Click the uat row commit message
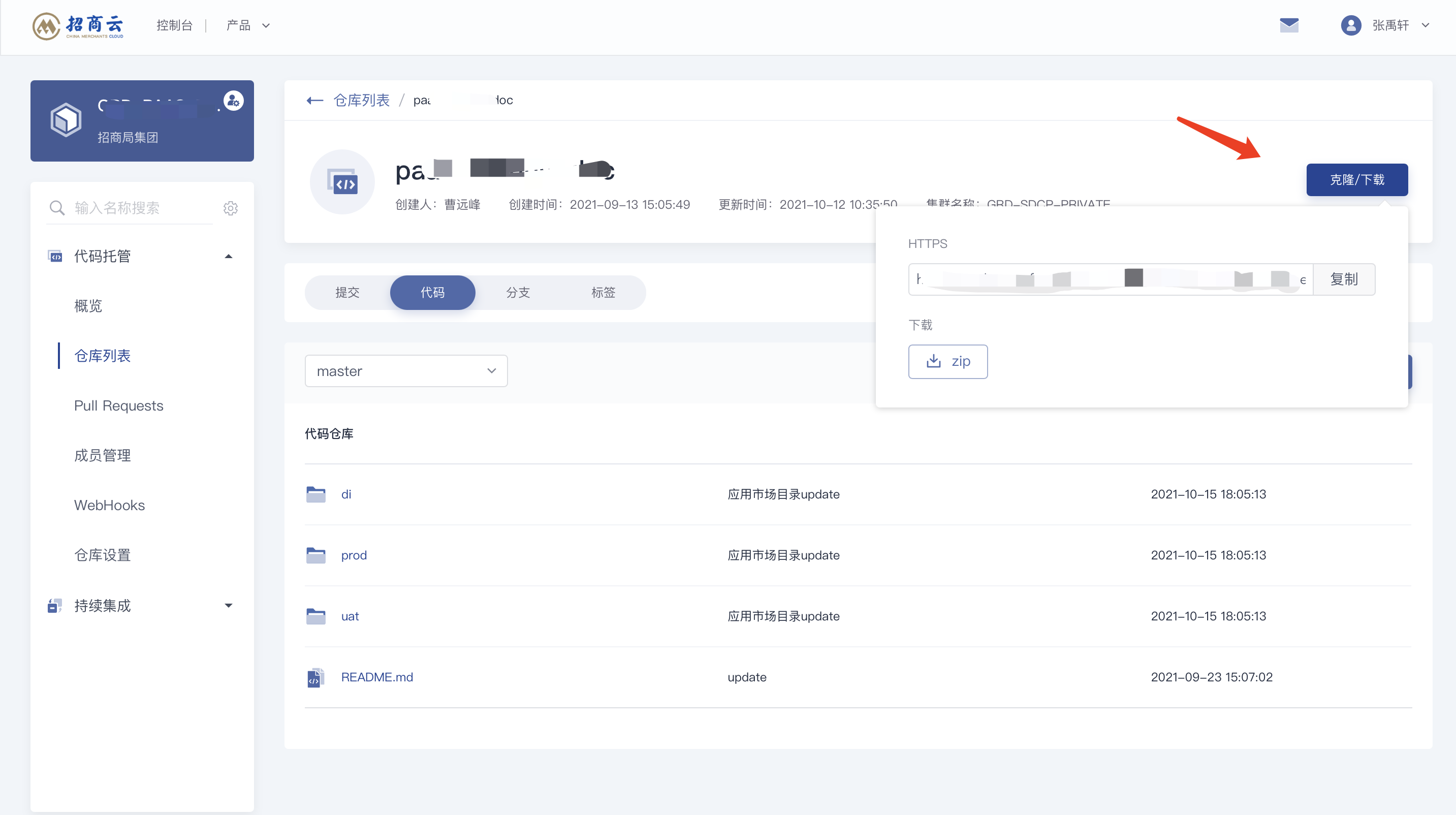The width and height of the screenshot is (1456, 815). (x=783, y=616)
